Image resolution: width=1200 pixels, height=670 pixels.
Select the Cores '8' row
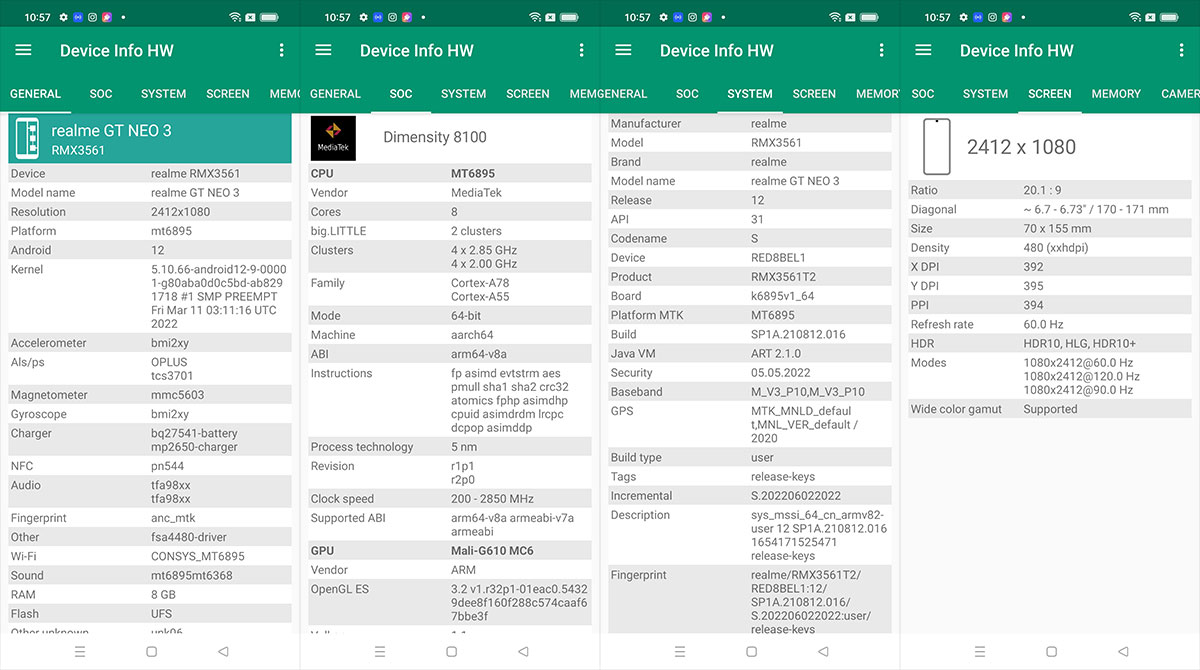[x=450, y=212]
